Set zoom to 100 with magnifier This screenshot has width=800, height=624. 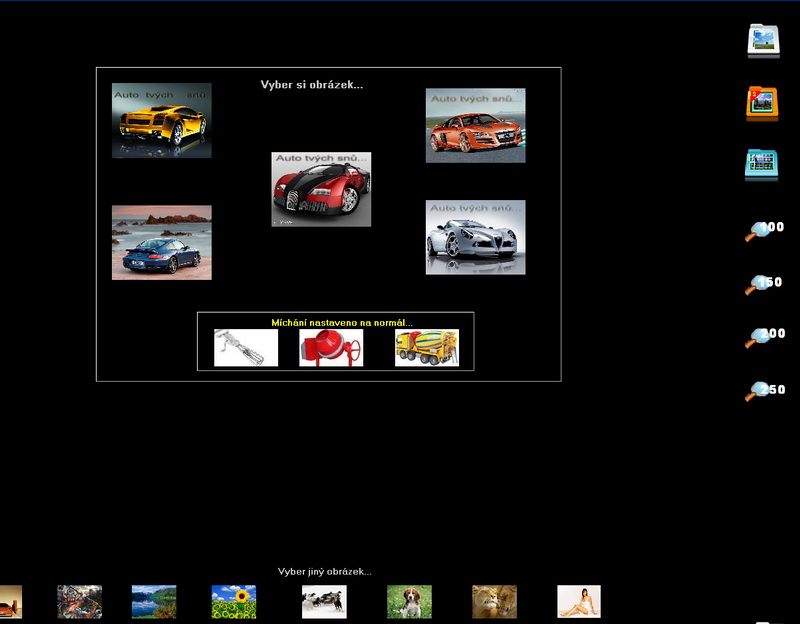pyautogui.click(x=763, y=231)
